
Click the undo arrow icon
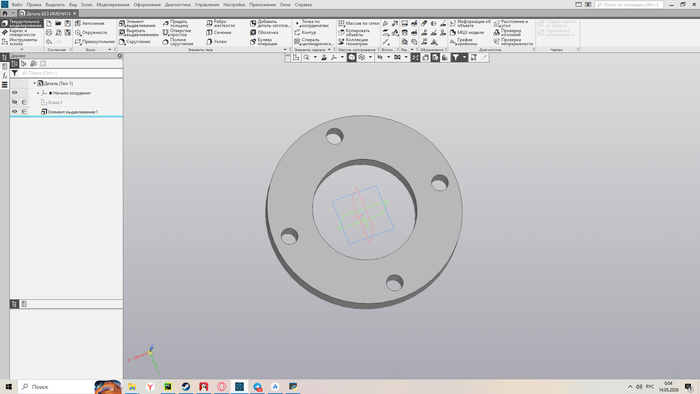(x=49, y=41)
